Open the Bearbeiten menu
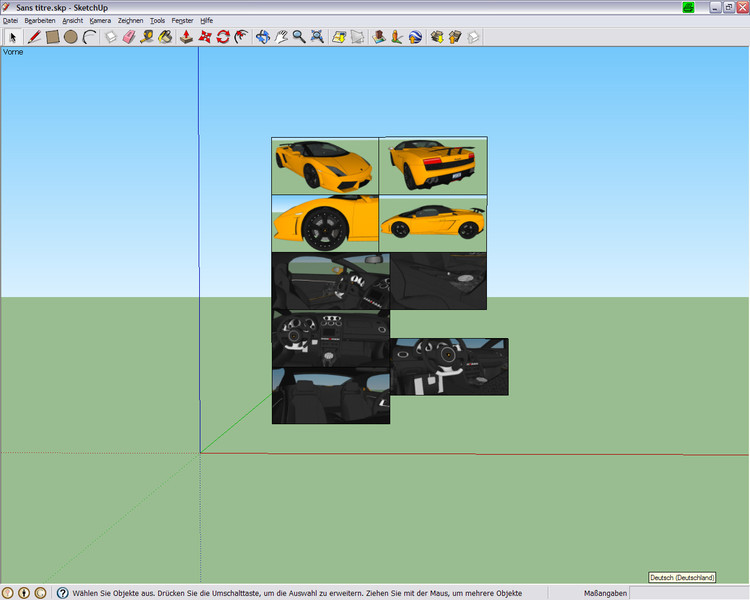 (40, 21)
